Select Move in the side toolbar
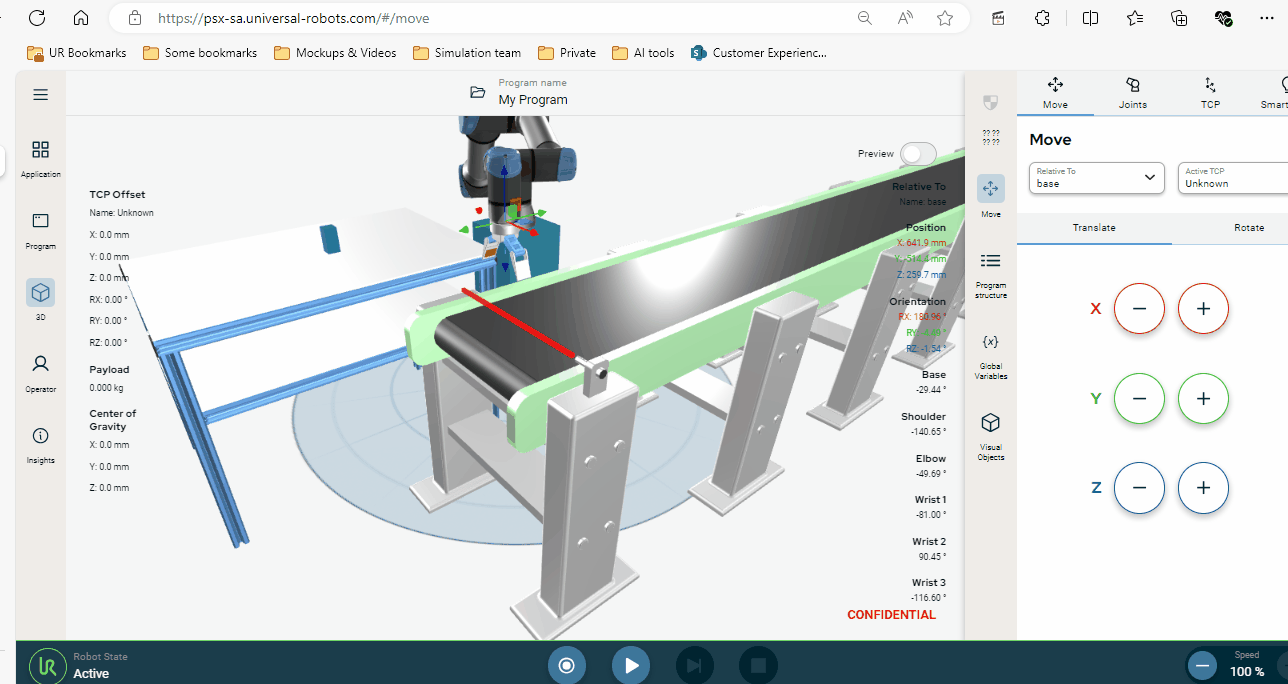The height and width of the screenshot is (684, 1288). 990,196
